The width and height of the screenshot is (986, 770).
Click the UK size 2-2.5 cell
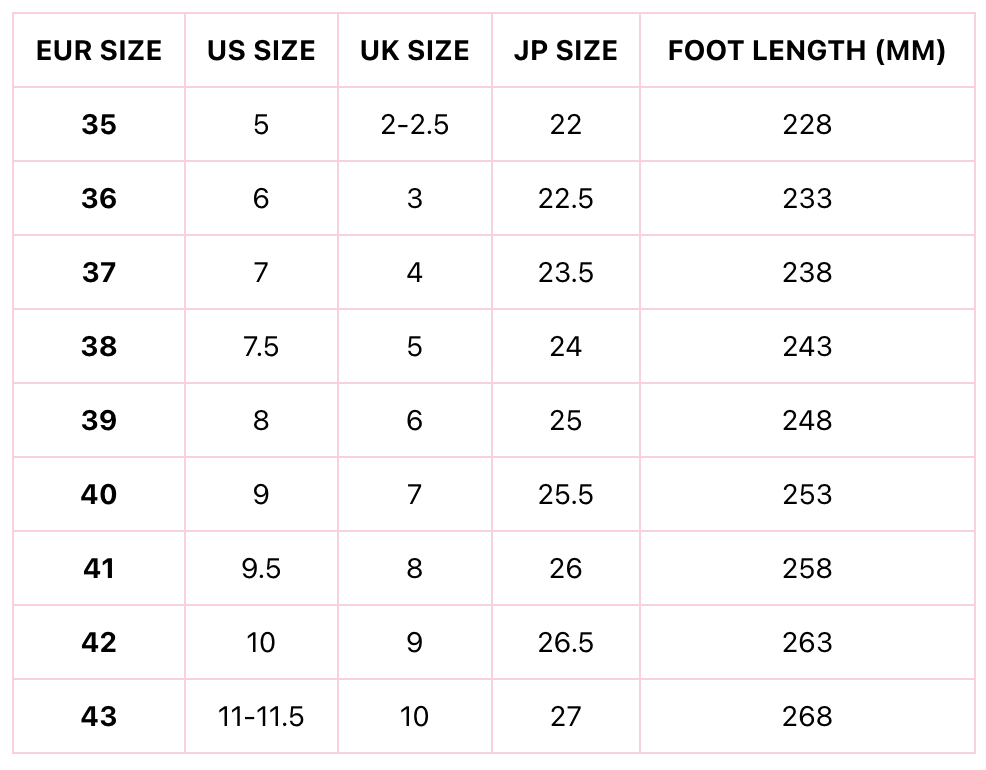click(414, 125)
